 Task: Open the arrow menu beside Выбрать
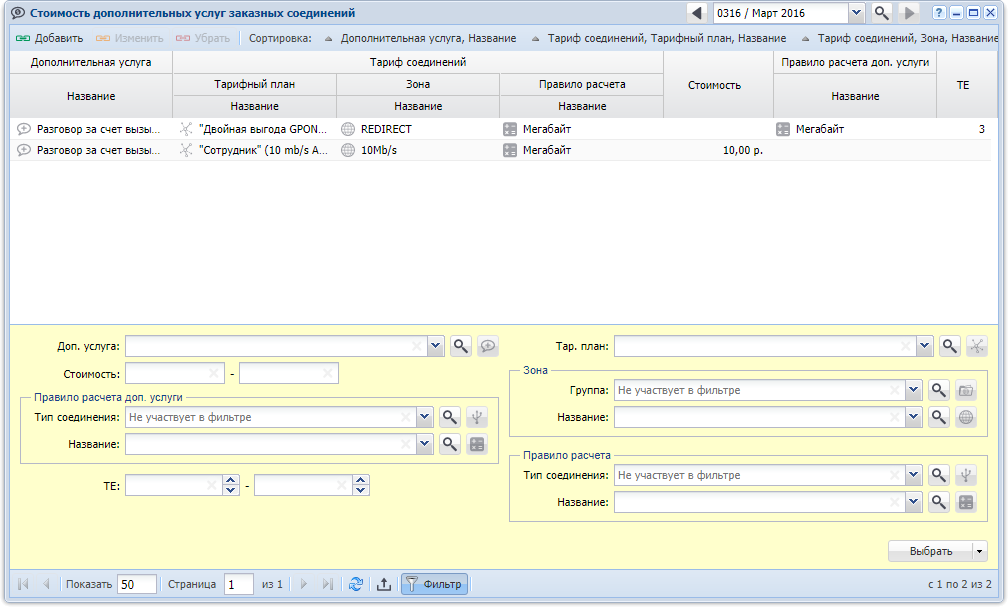[x=980, y=551]
